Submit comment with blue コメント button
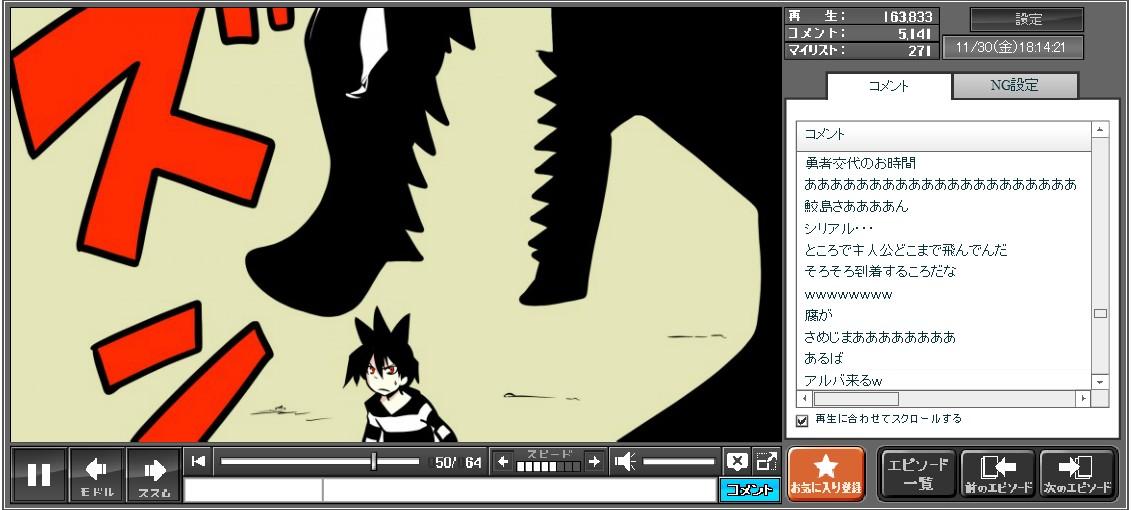The width and height of the screenshot is (1131, 510). pos(749,490)
